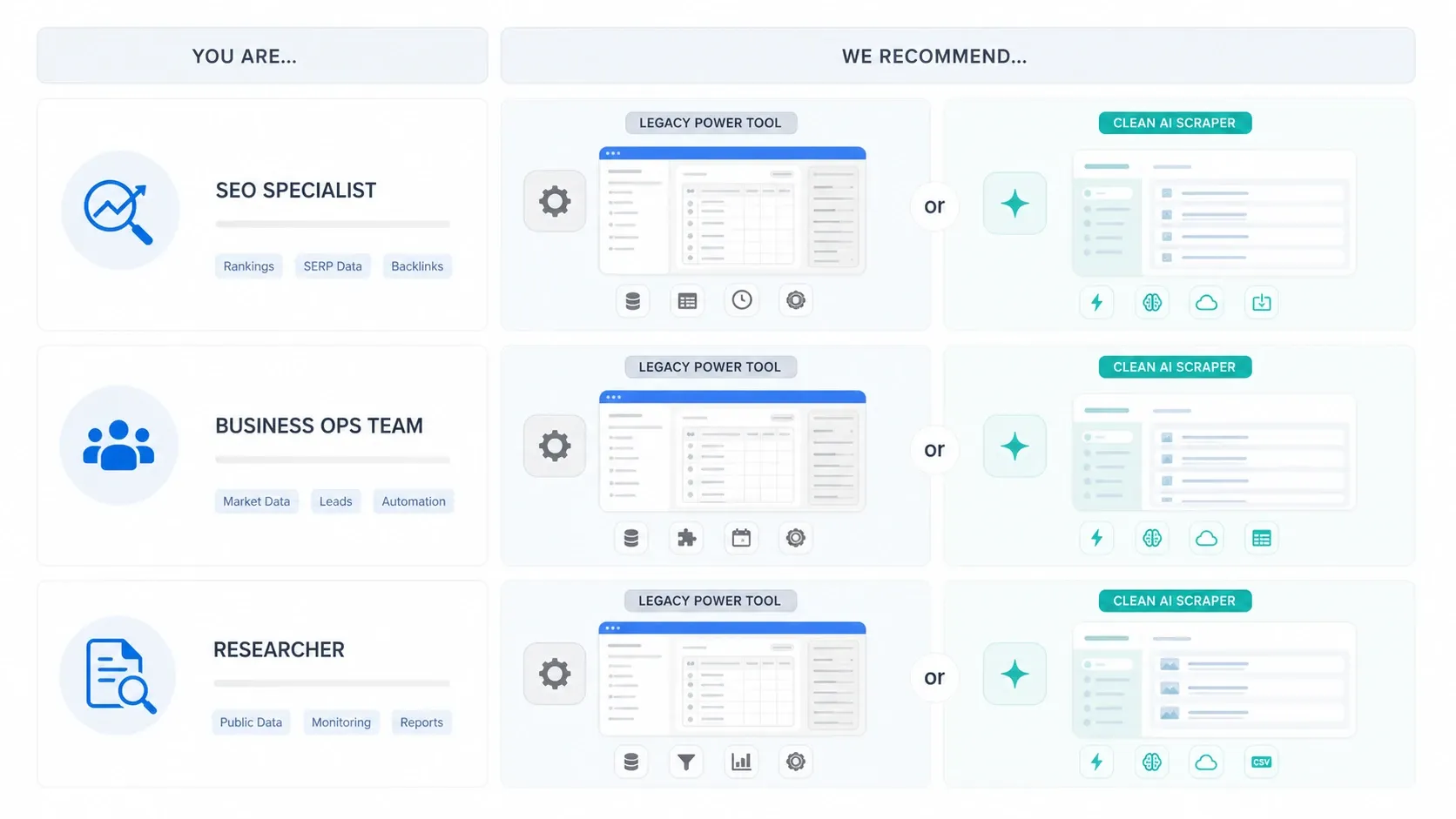
Task: Select the Public Data tag
Action: click(251, 722)
